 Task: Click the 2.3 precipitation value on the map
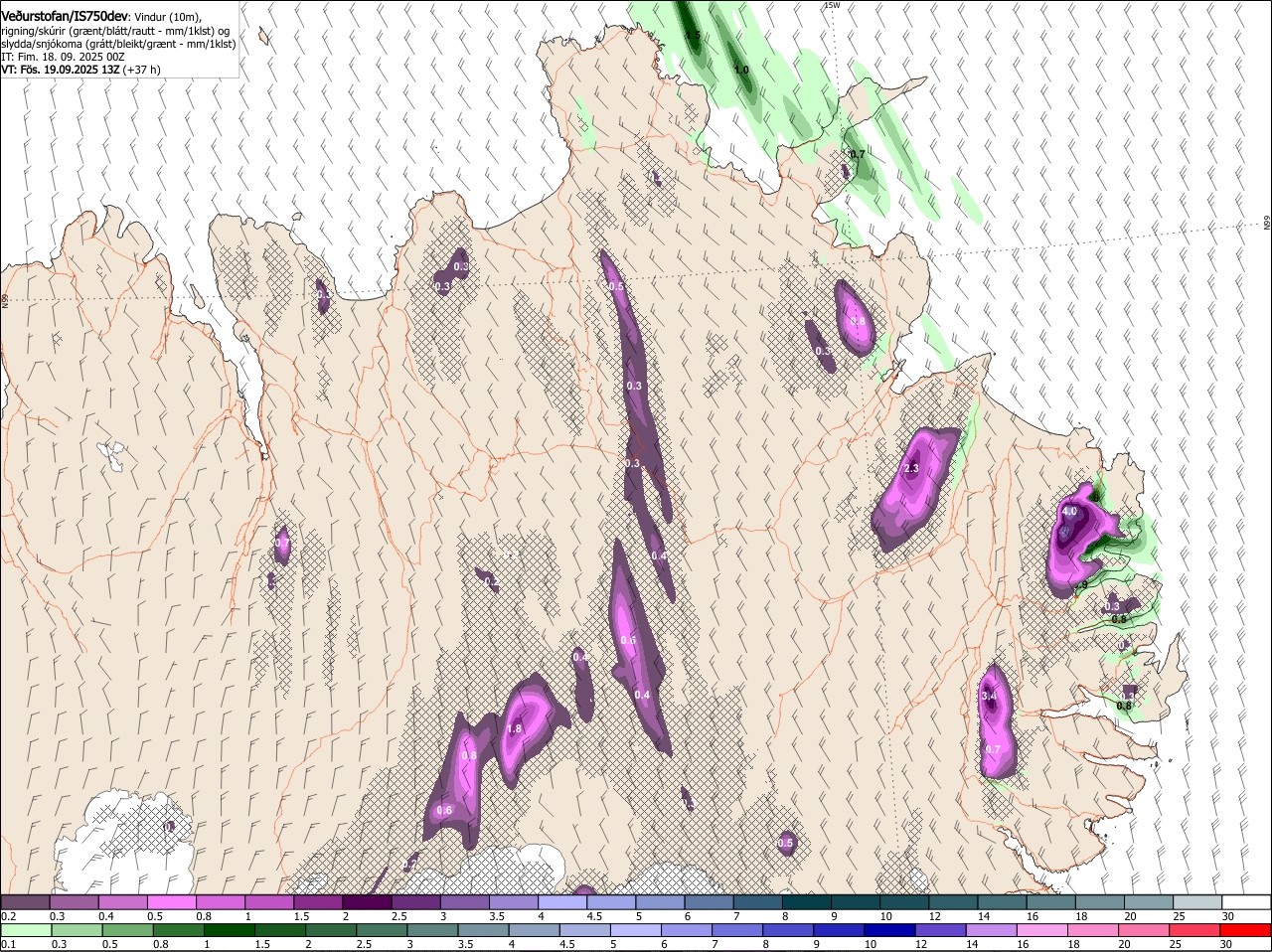click(x=912, y=468)
